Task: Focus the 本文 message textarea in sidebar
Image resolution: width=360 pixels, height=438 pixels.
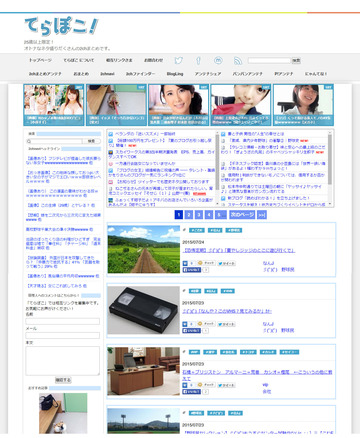Action: [x=63, y=361]
